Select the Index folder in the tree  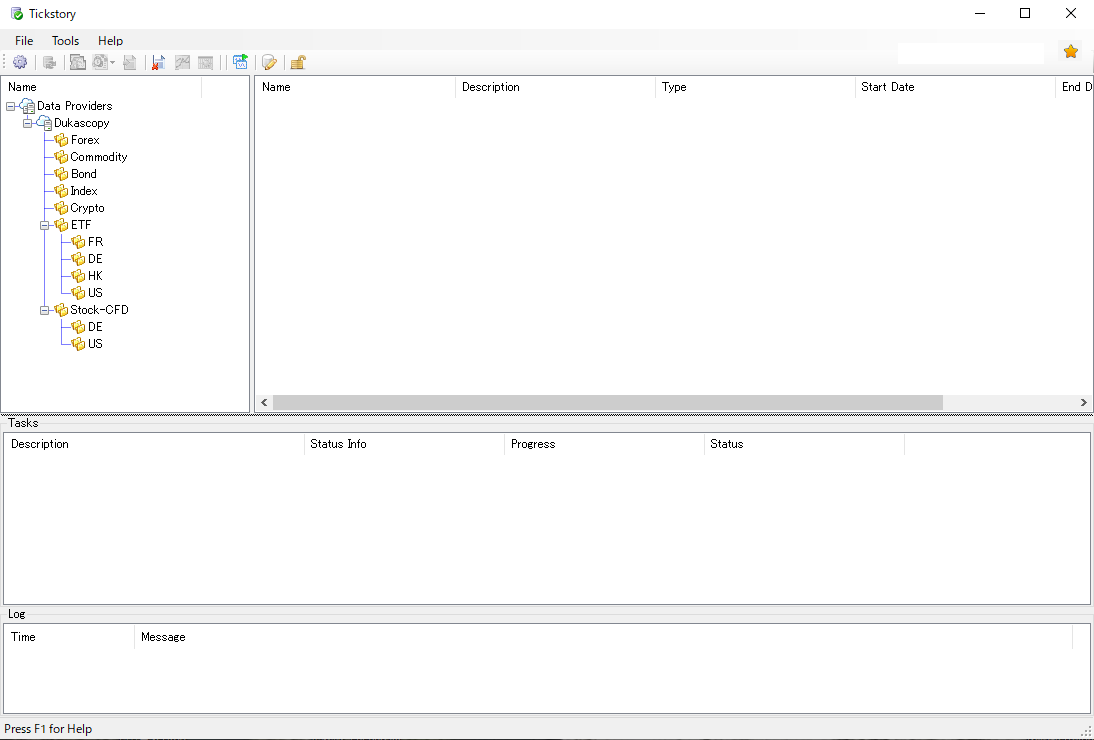(84, 191)
